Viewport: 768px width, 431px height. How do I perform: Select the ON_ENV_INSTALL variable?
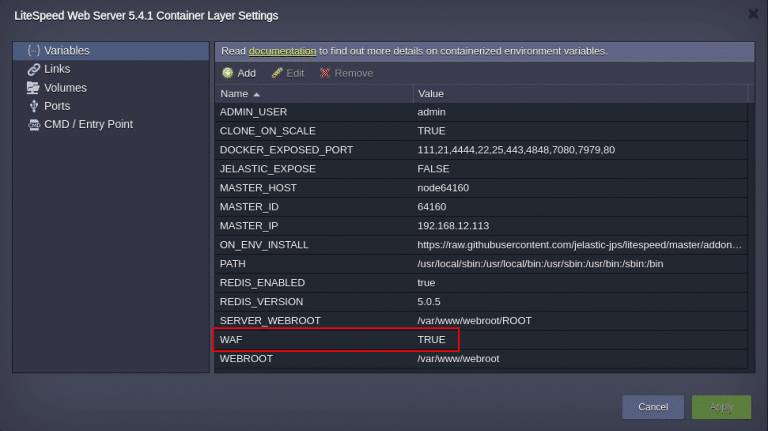(264, 245)
